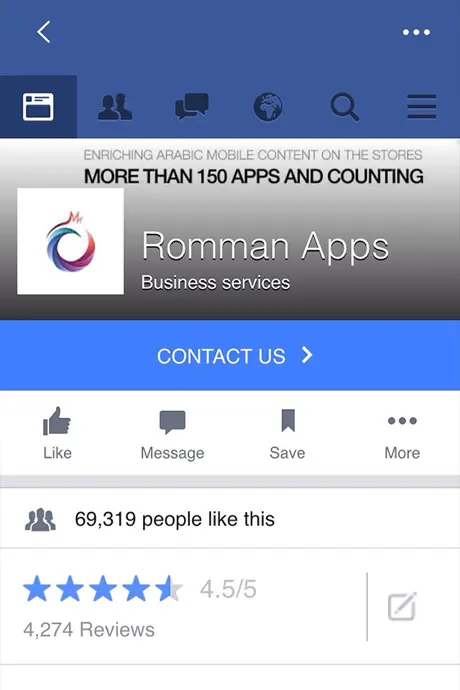Like the page with thumbs-up icon
The height and width of the screenshot is (690, 460).
pos(57,433)
